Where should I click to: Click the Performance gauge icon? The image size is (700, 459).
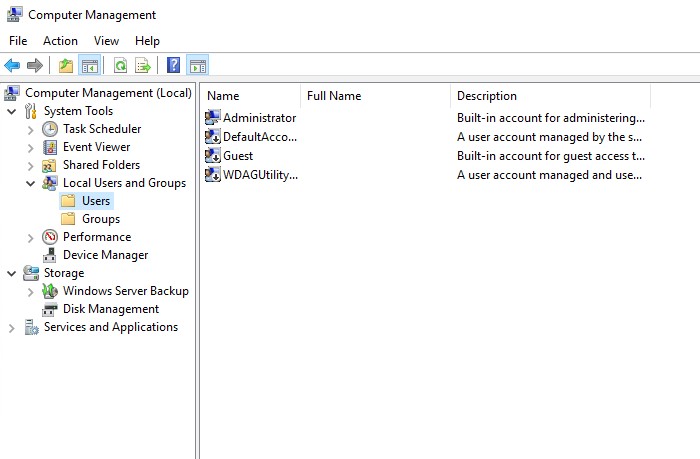tap(50, 237)
